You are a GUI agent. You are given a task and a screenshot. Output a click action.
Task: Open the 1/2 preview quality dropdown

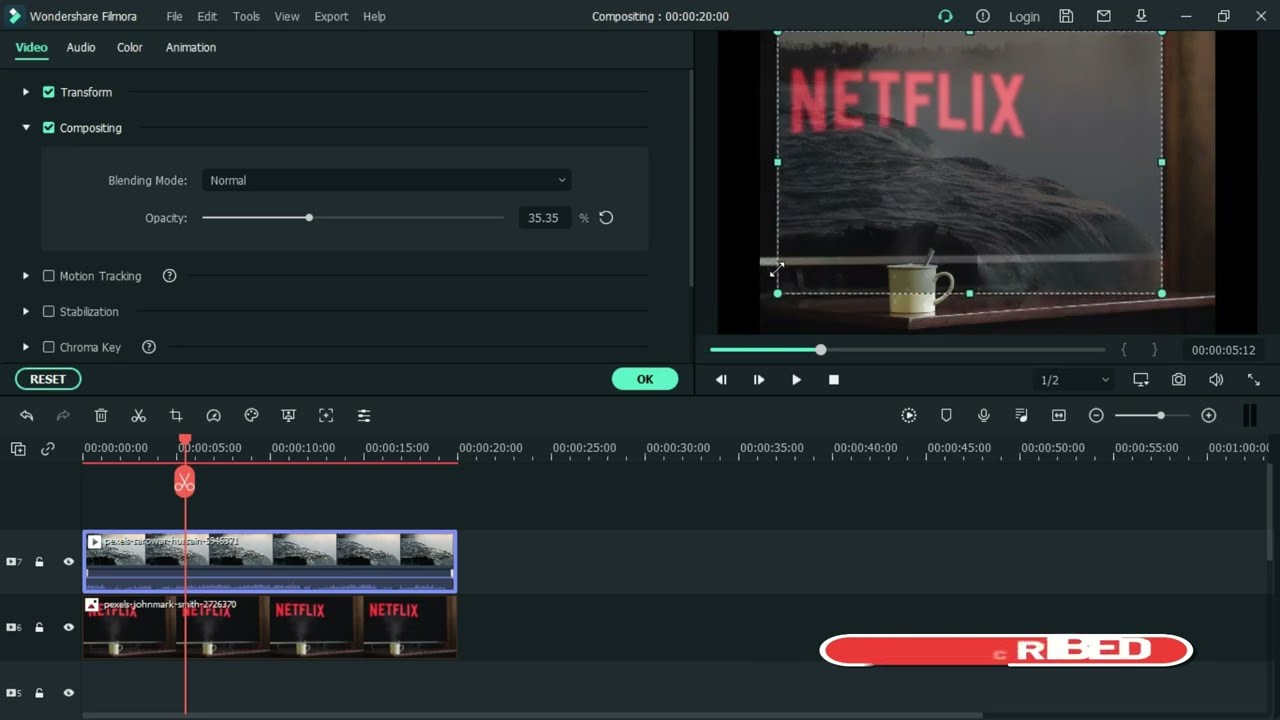(x=1074, y=380)
